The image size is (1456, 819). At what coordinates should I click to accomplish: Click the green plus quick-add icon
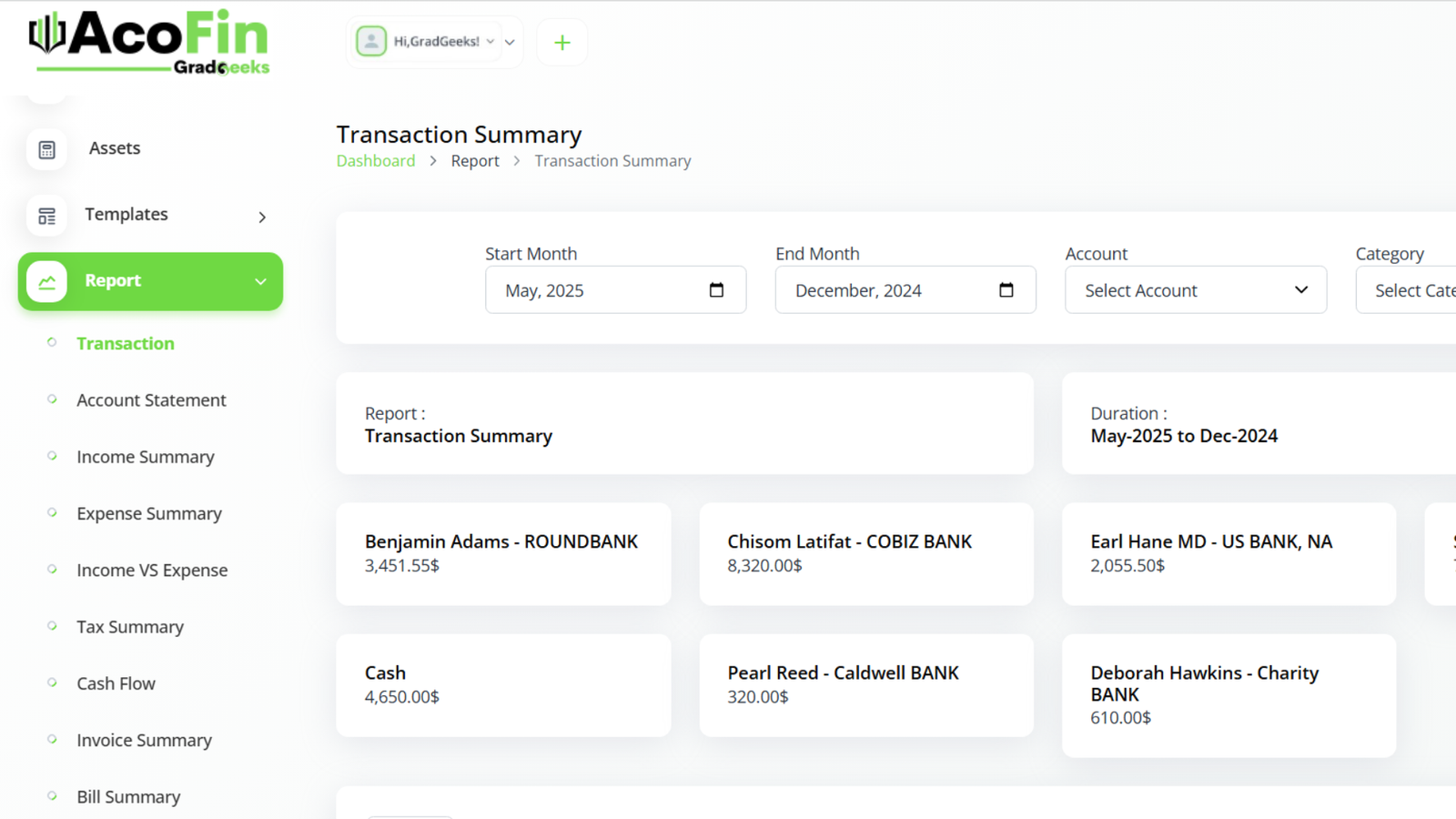point(562,43)
